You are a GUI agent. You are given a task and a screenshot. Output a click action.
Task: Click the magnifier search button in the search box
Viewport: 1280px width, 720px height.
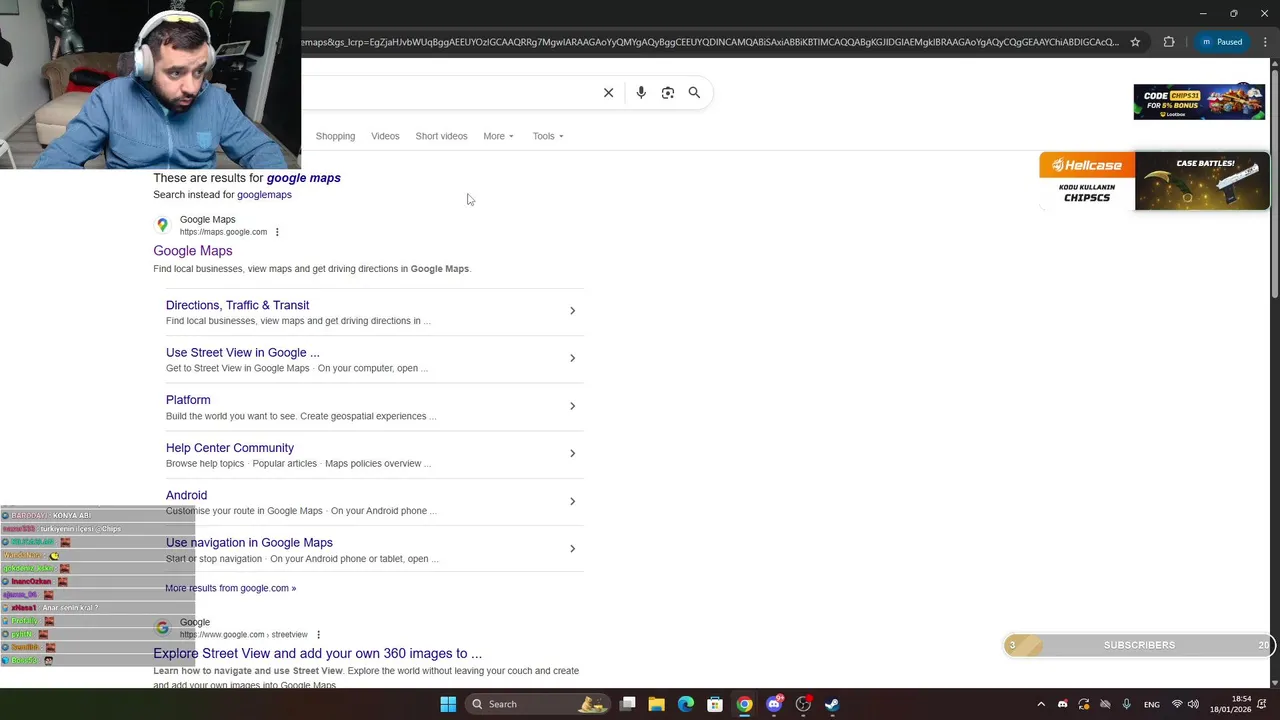click(694, 93)
